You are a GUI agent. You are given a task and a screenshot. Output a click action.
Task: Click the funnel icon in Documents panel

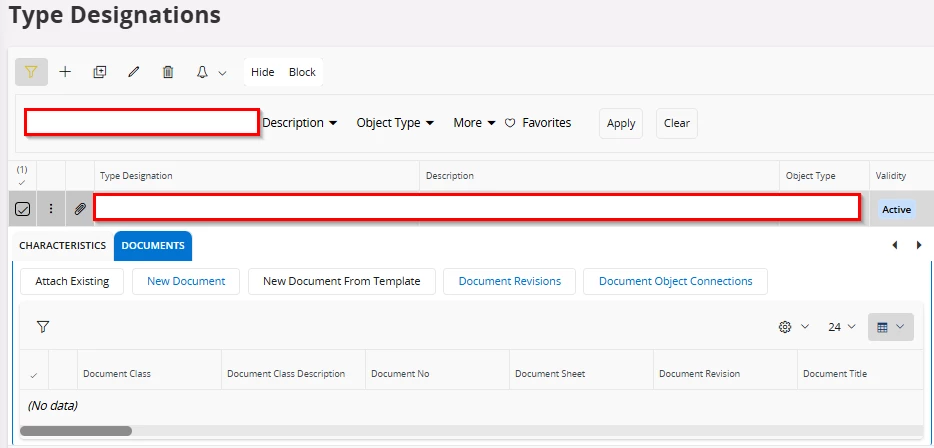[x=43, y=327]
